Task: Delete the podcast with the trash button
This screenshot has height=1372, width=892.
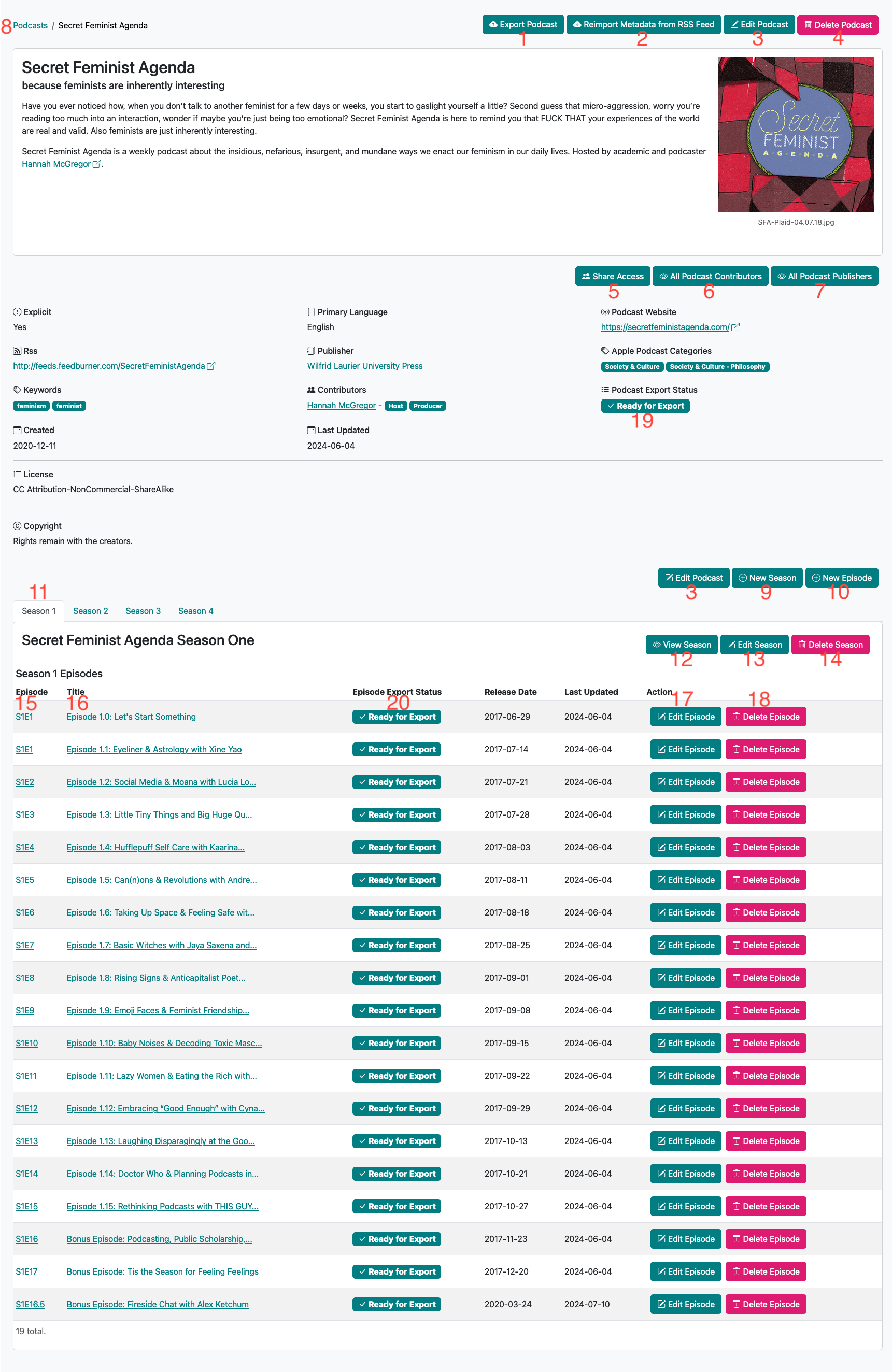Action: coord(837,25)
